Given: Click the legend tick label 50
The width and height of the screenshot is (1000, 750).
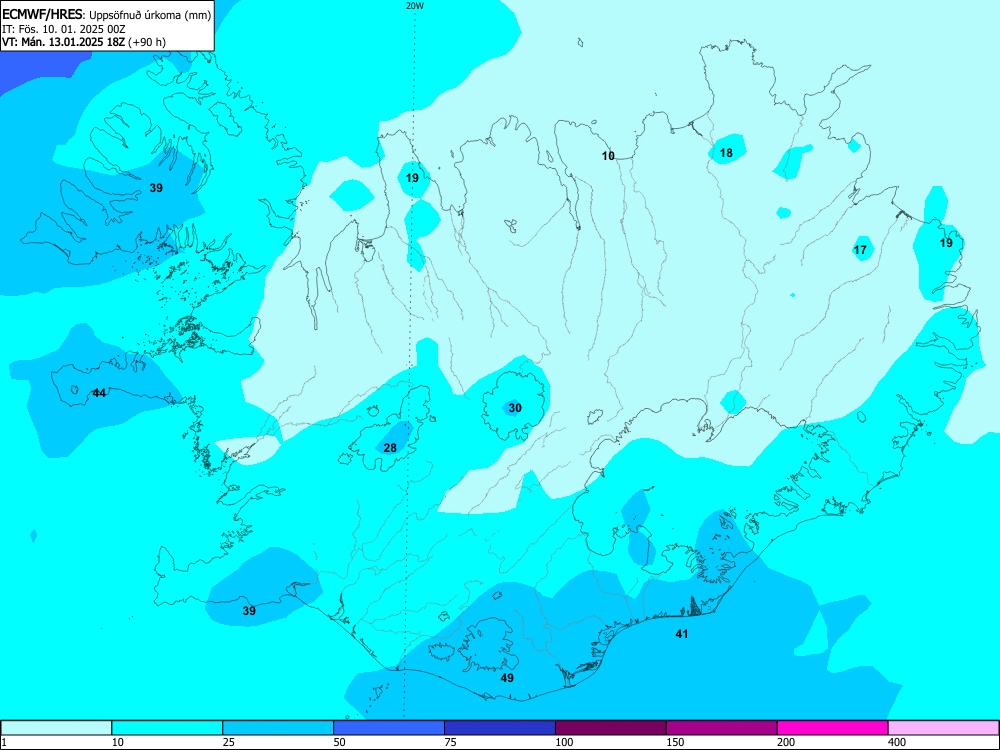Looking at the screenshot, I should click(x=340, y=742).
